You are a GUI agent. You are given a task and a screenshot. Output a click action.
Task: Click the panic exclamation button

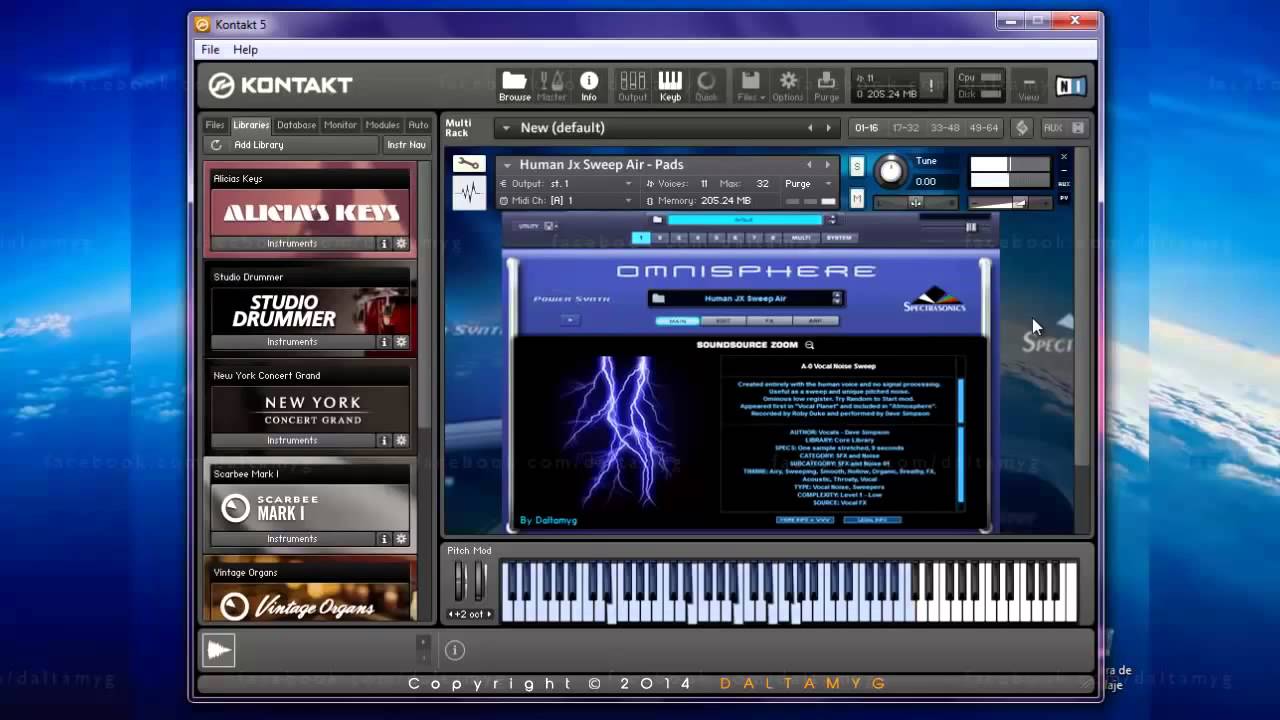click(931, 86)
